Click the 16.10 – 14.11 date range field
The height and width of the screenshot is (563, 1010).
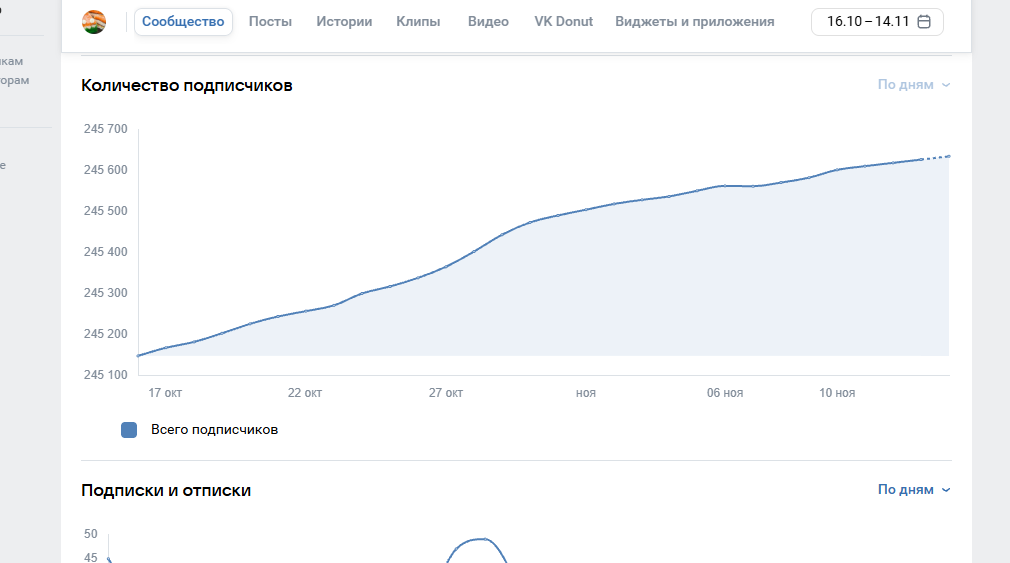(x=867, y=22)
